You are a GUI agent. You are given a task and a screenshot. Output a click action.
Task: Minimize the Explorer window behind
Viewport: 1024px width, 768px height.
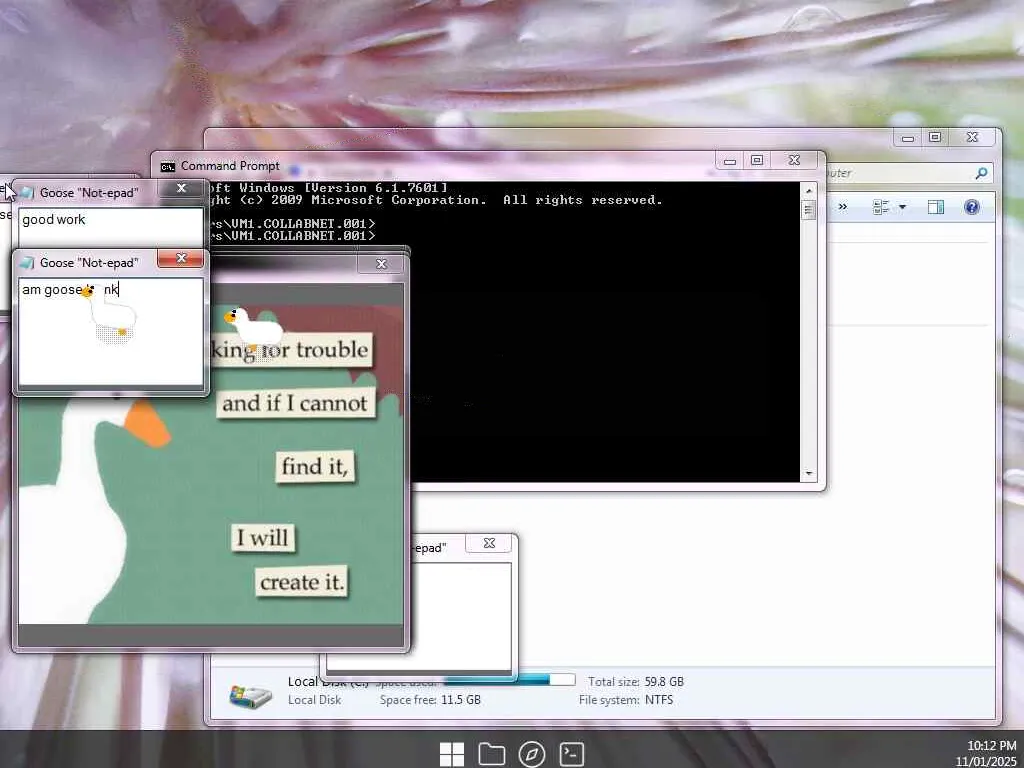908,137
